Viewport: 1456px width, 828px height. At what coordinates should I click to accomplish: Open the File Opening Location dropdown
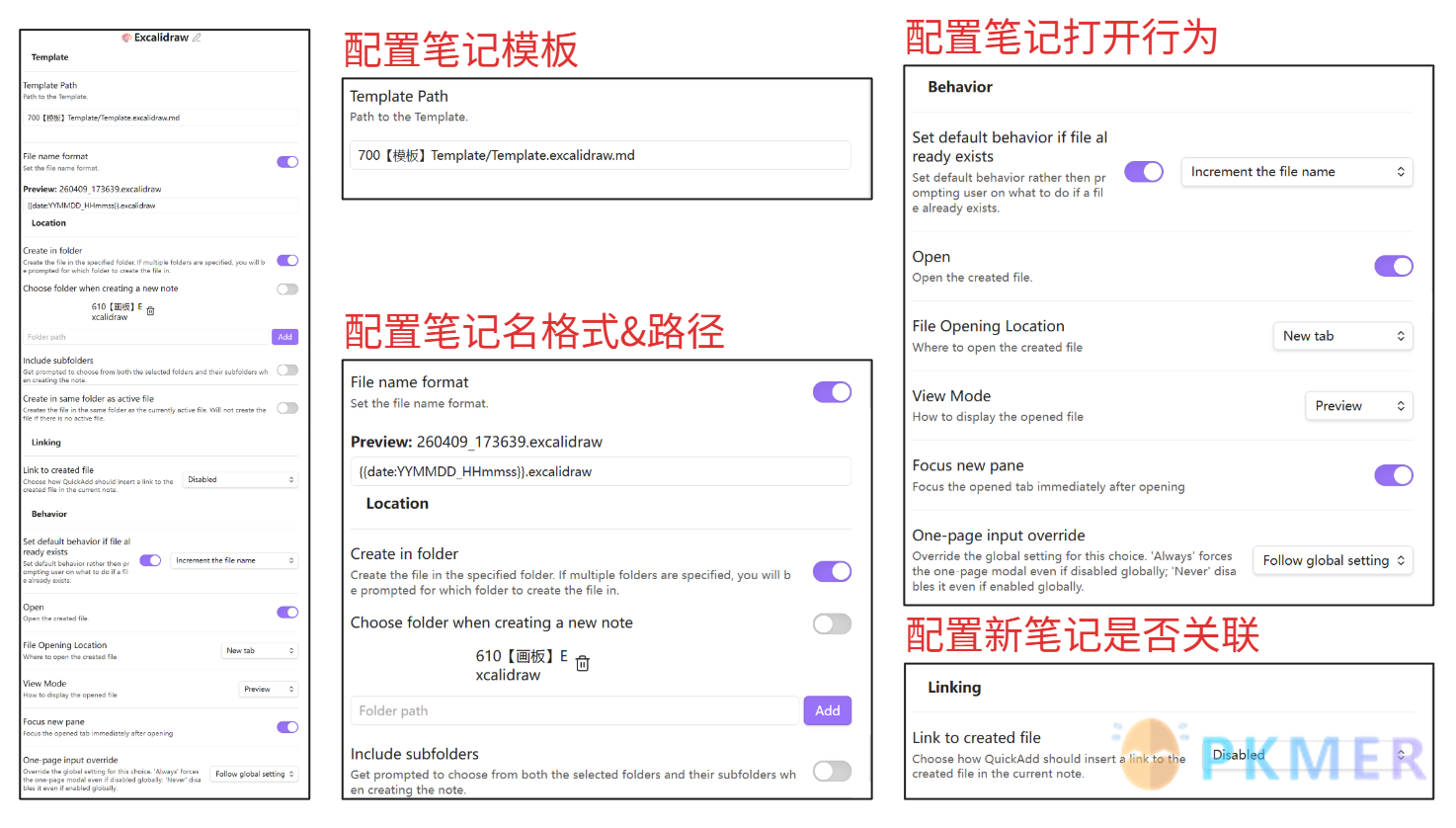coord(1342,336)
